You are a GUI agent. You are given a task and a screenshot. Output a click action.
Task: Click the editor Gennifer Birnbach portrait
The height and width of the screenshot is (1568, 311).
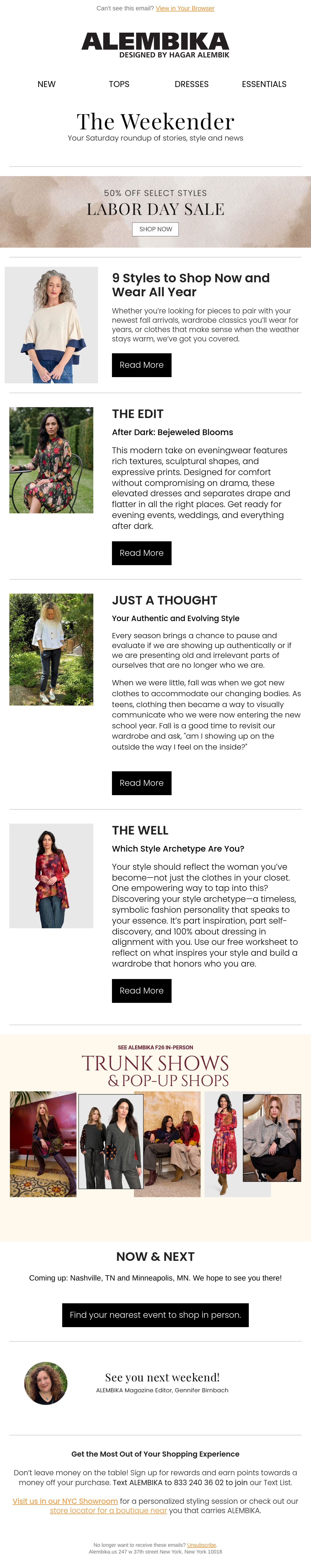click(46, 1383)
